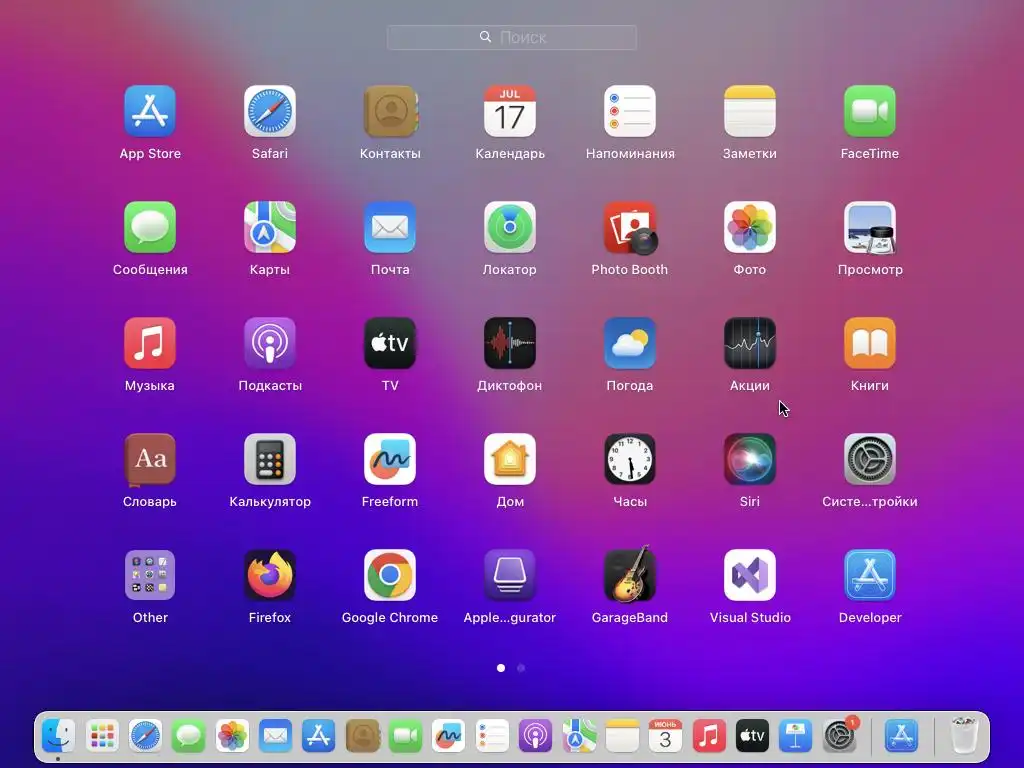Open the Книги app
Viewport: 1024px width, 768px height.
coord(869,343)
